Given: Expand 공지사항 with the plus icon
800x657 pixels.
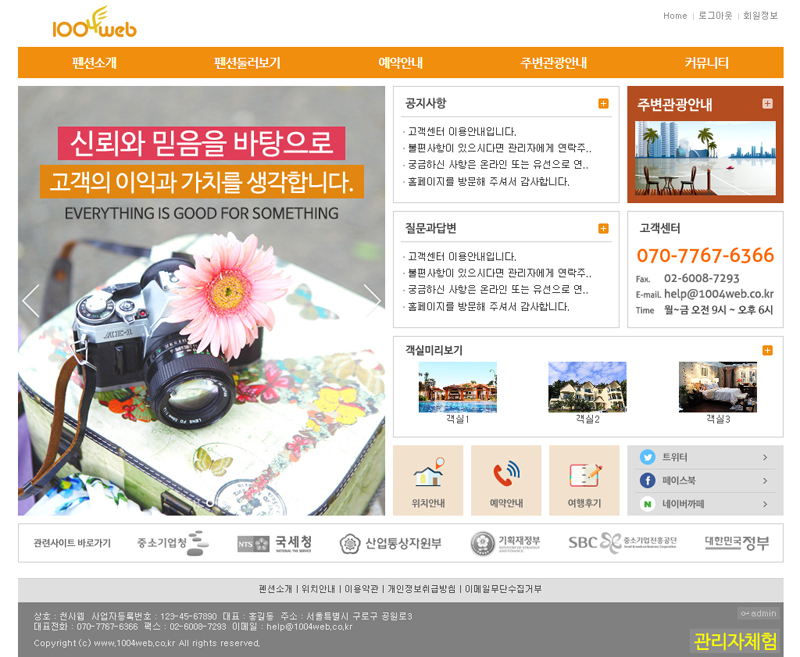Looking at the screenshot, I should point(603,104).
